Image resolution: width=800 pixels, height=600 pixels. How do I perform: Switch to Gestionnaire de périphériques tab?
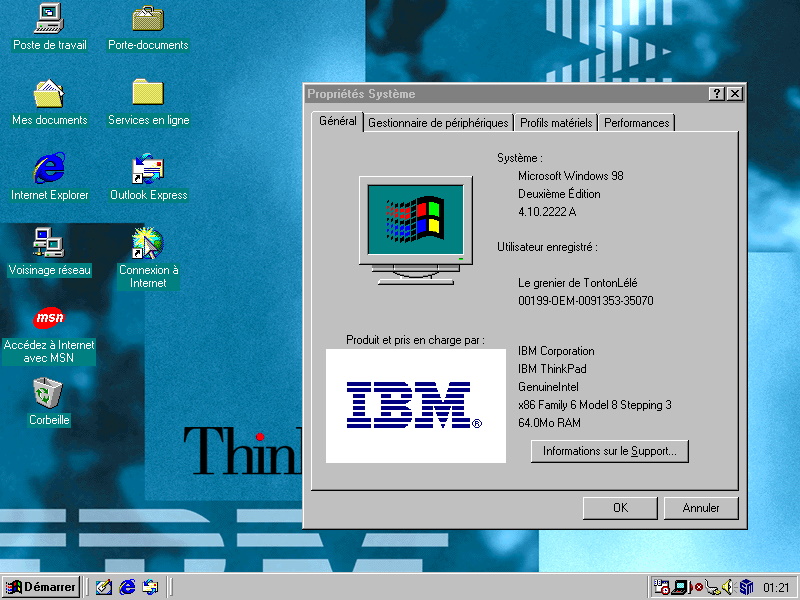click(x=438, y=123)
